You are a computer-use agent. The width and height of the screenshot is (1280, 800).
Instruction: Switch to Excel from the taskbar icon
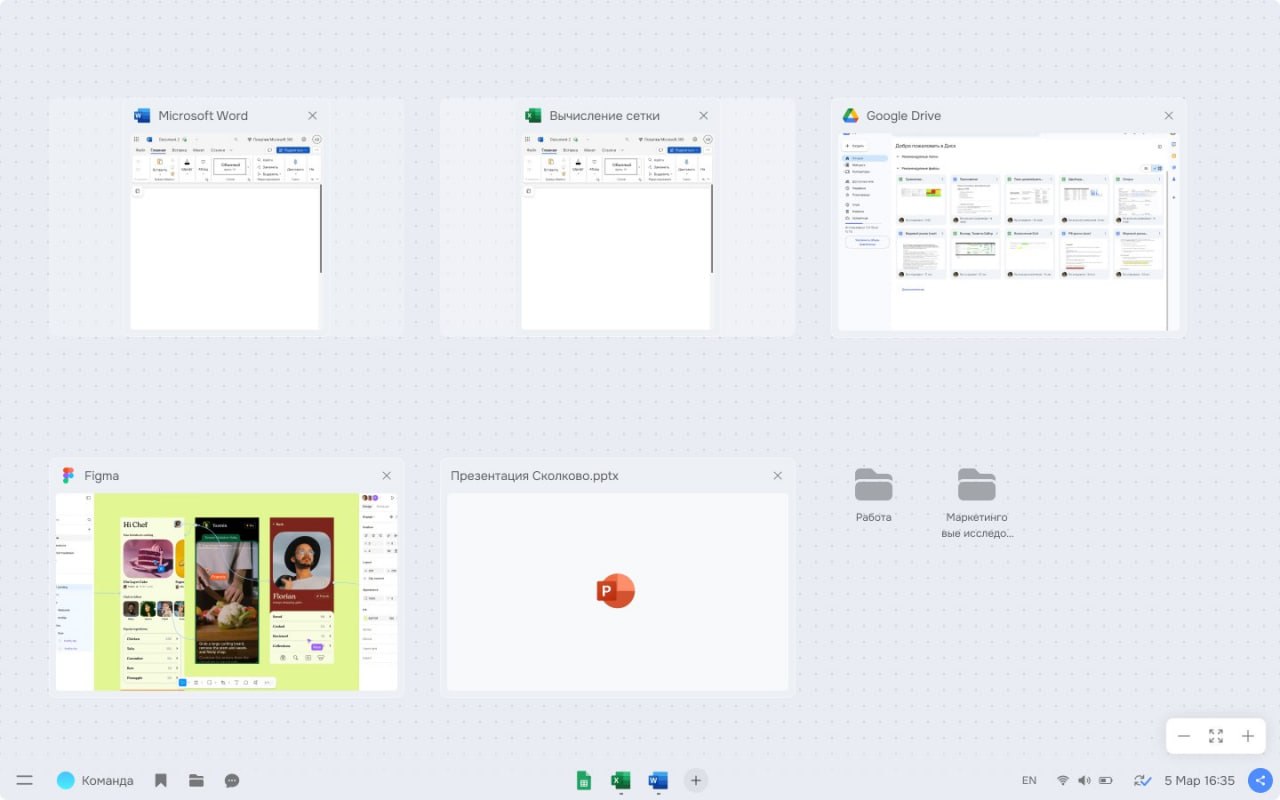pyautogui.click(x=621, y=780)
